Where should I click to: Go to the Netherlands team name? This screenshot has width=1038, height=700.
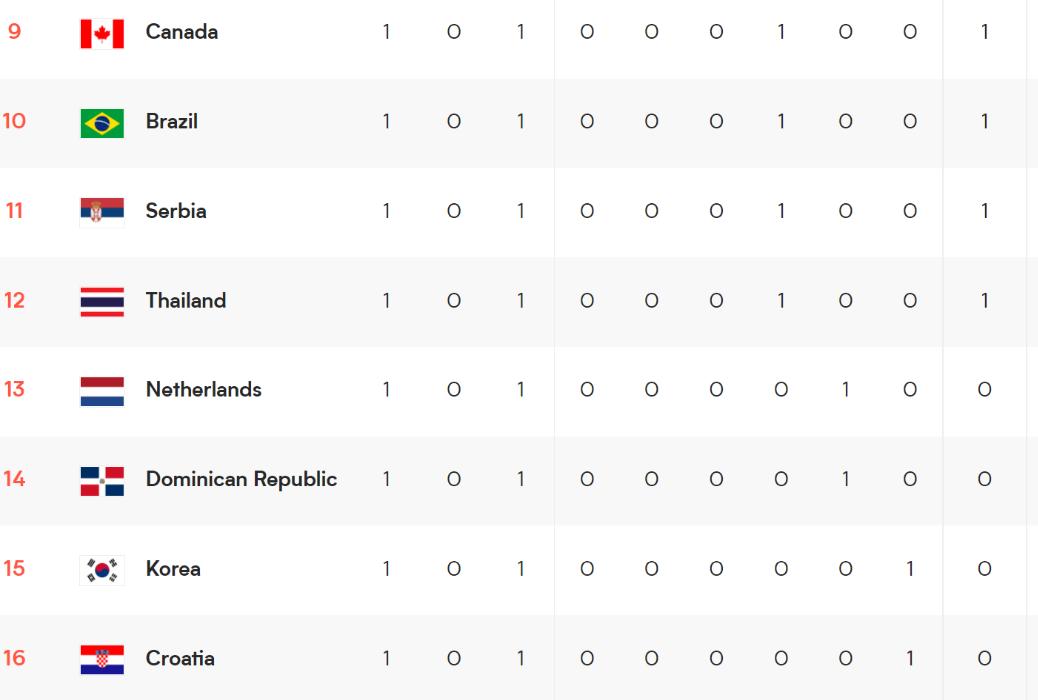(x=204, y=390)
